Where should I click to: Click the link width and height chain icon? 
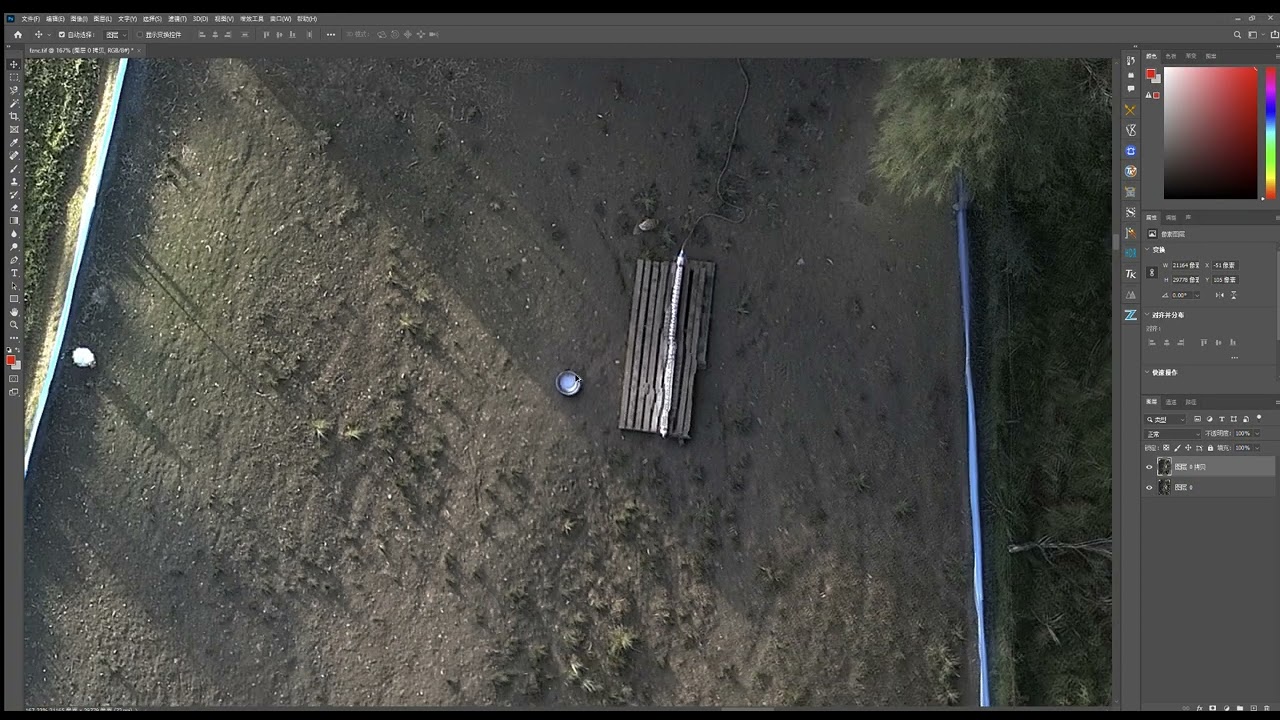point(1152,272)
